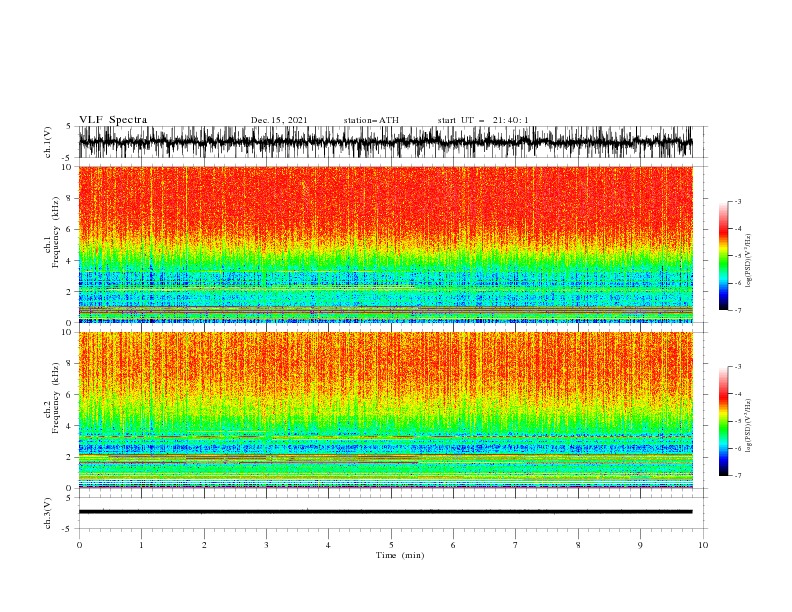The height and width of the screenshot is (612, 792).
Task: Click the ch.3 flat waveform line
Action: click(385, 512)
